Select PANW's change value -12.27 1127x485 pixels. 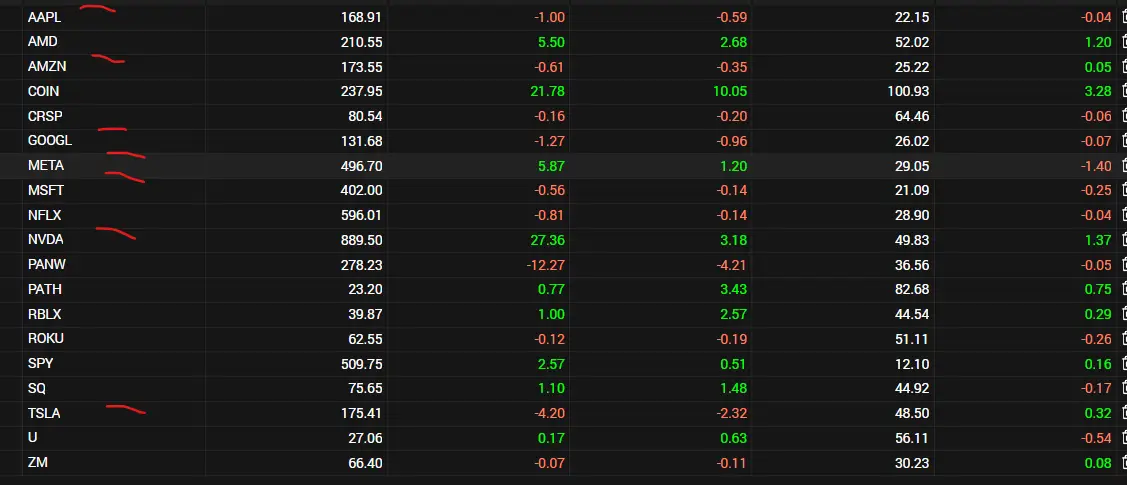[546, 264]
